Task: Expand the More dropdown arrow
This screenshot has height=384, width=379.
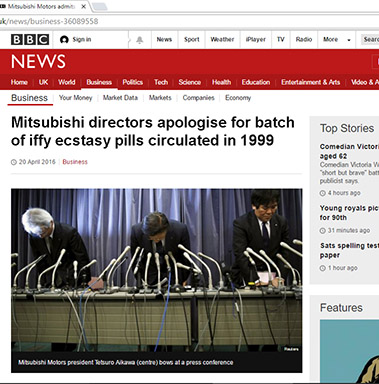Action: pos(349,40)
